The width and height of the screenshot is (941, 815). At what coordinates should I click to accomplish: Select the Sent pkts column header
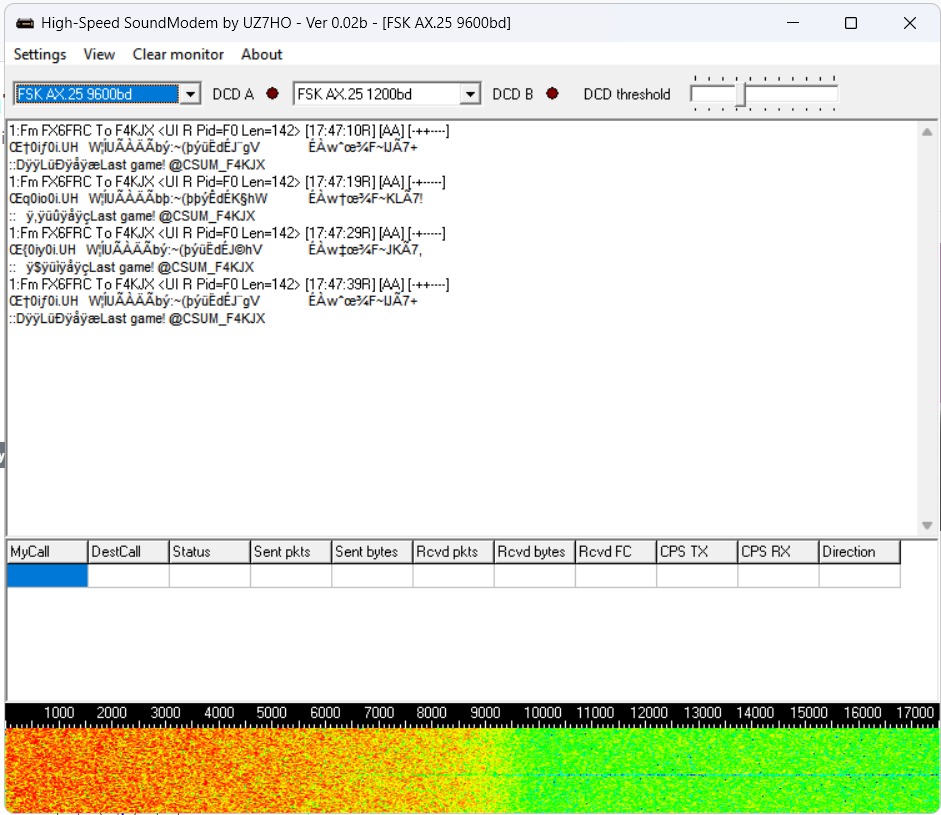(x=290, y=552)
